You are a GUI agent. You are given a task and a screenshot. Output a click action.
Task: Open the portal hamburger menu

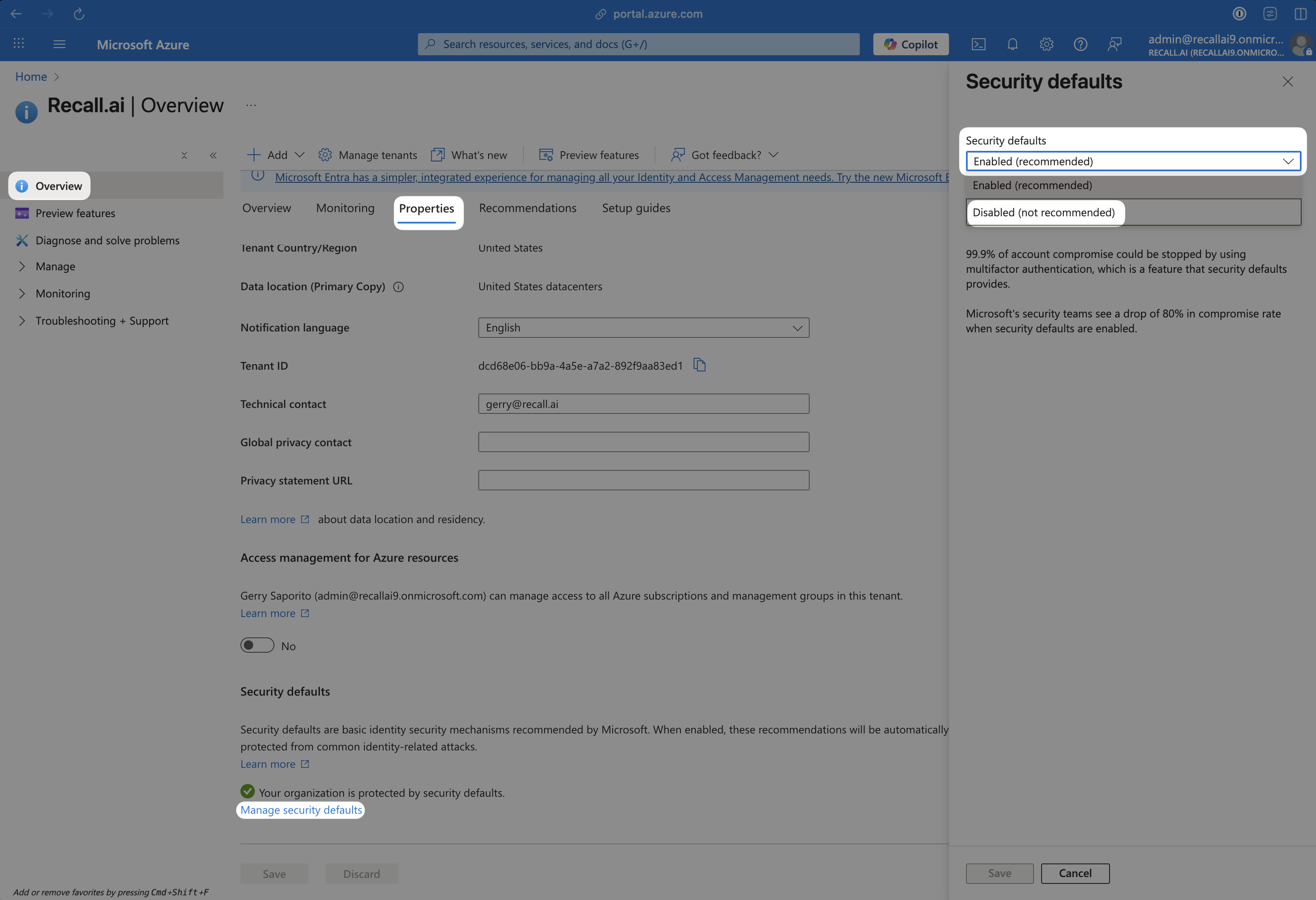click(x=59, y=44)
